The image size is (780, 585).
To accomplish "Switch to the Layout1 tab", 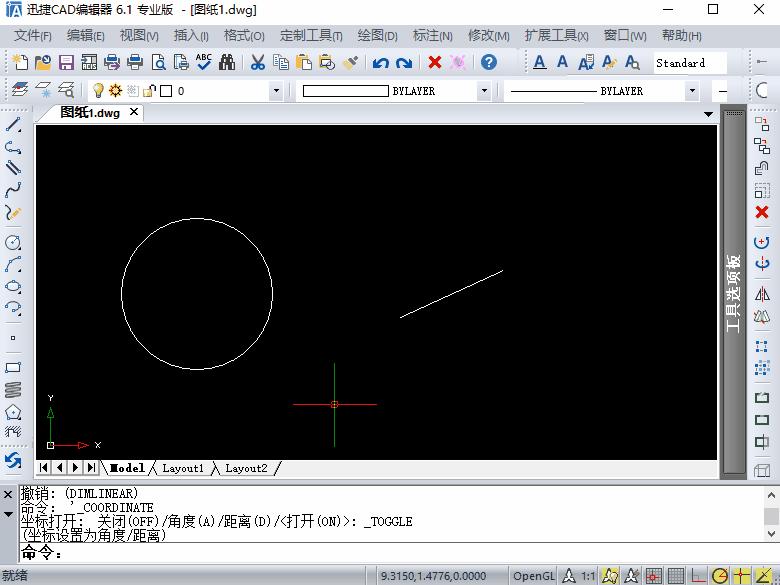I will [x=182, y=468].
